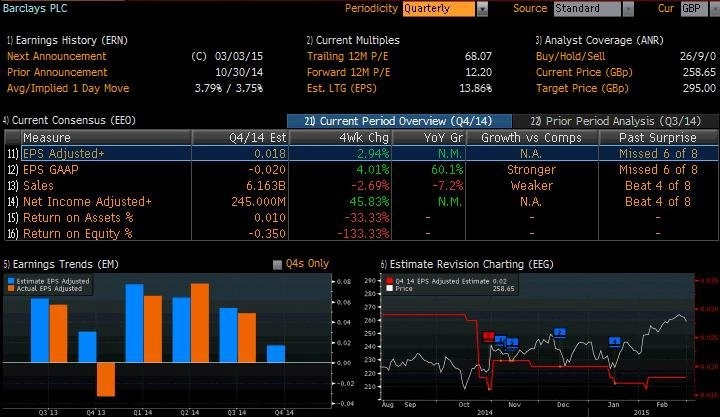The height and width of the screenshot is (417, 720).
Task: Open Current Multiples section link
Action: pos(353,40)
